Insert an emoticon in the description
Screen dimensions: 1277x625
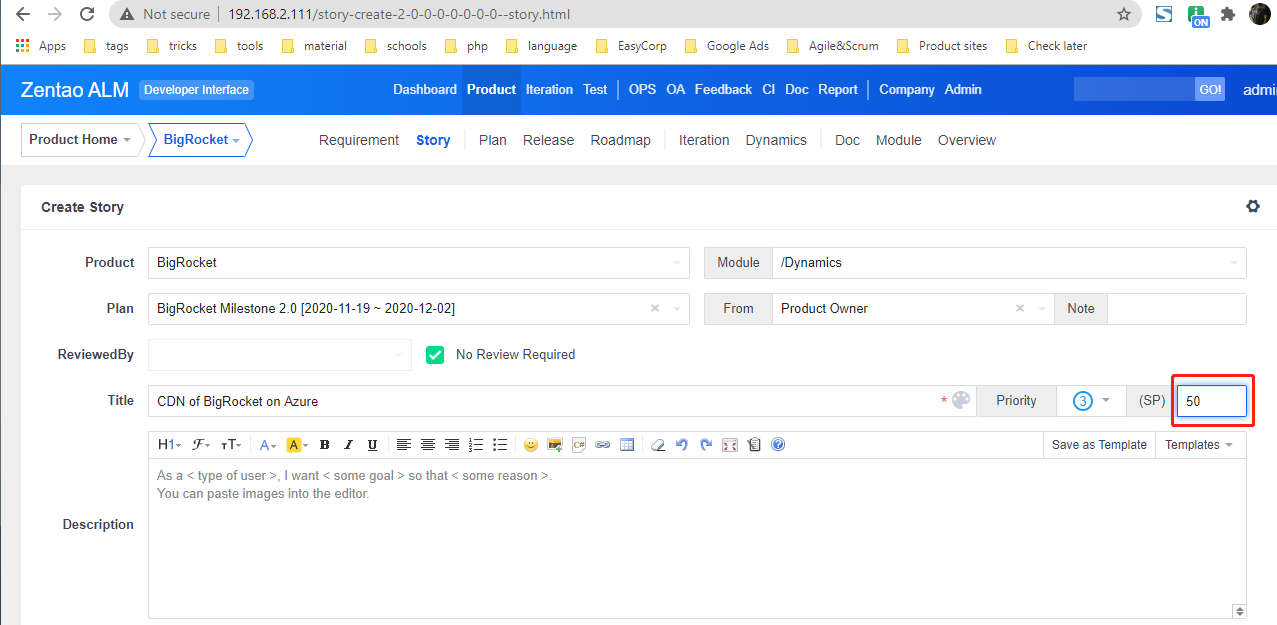[x=531, y=445]
